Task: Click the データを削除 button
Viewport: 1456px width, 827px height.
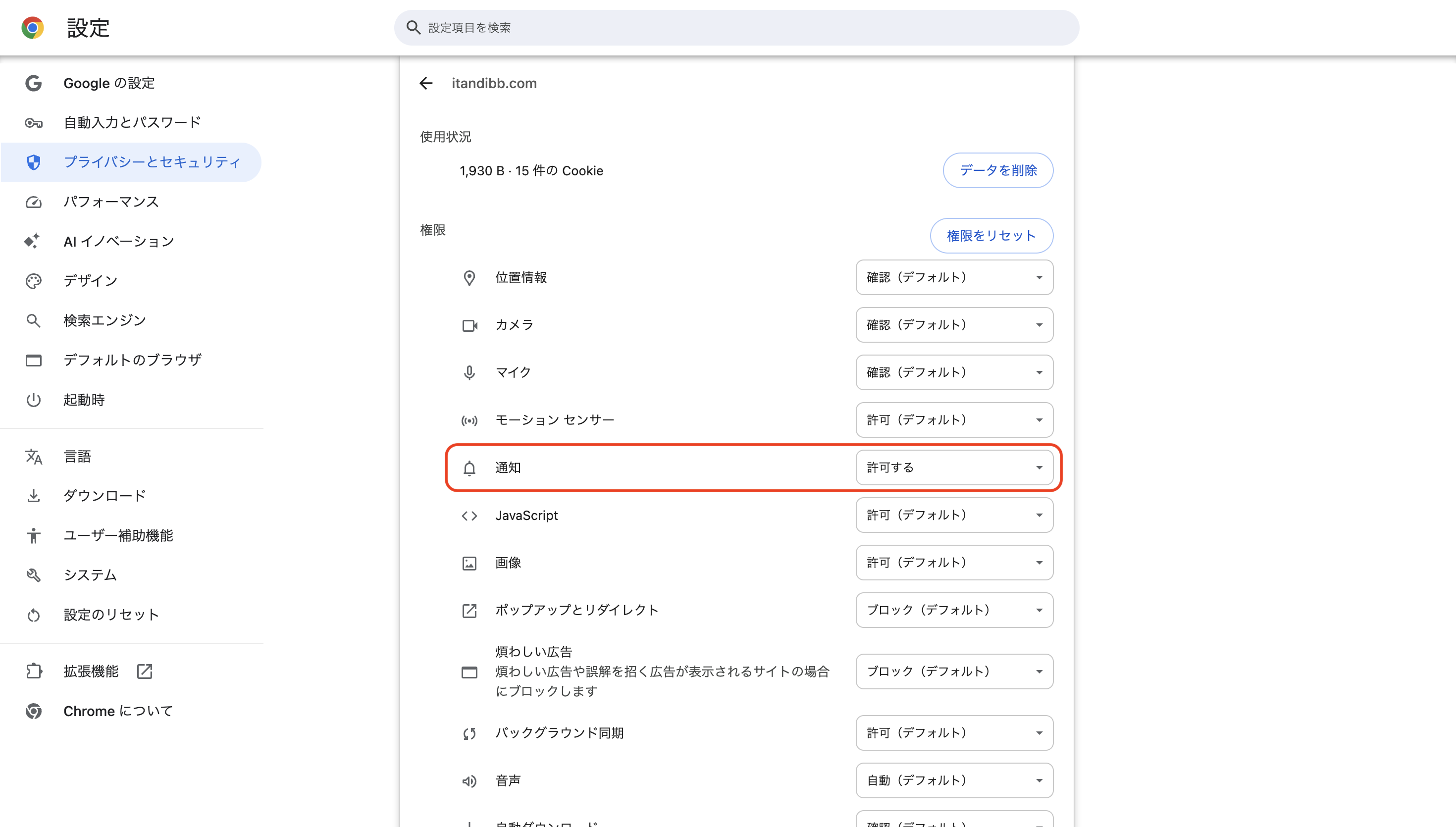Action: (998, 170)
